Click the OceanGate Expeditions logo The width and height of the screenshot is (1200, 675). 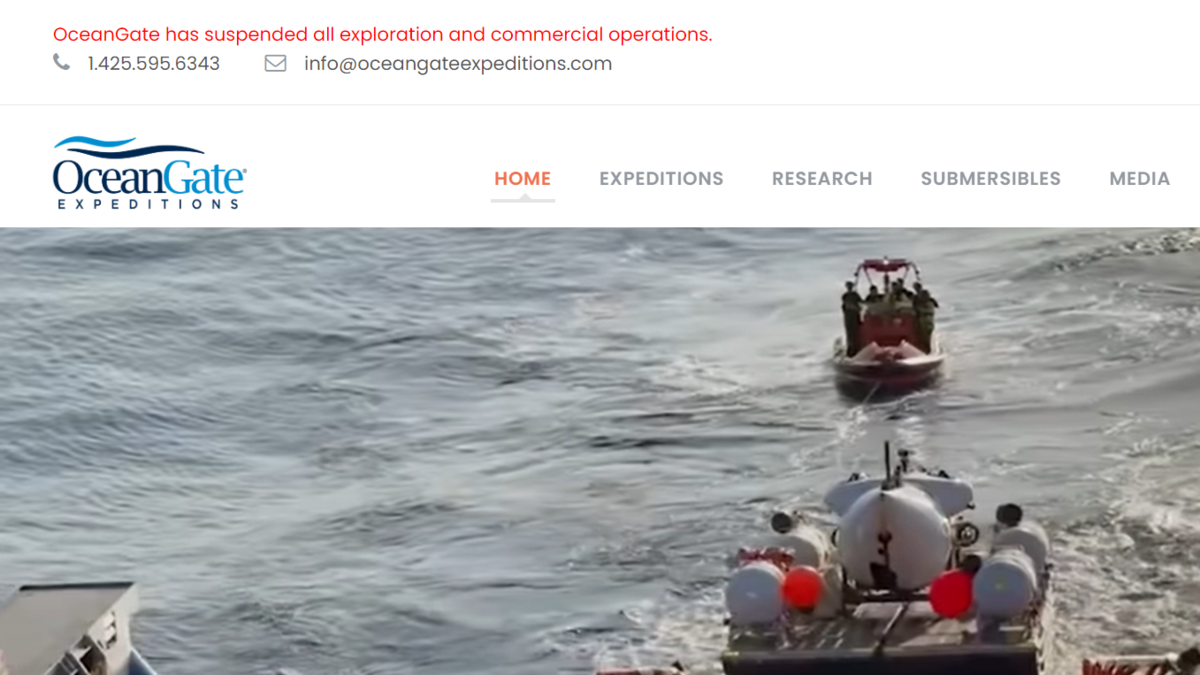(150, 173)
